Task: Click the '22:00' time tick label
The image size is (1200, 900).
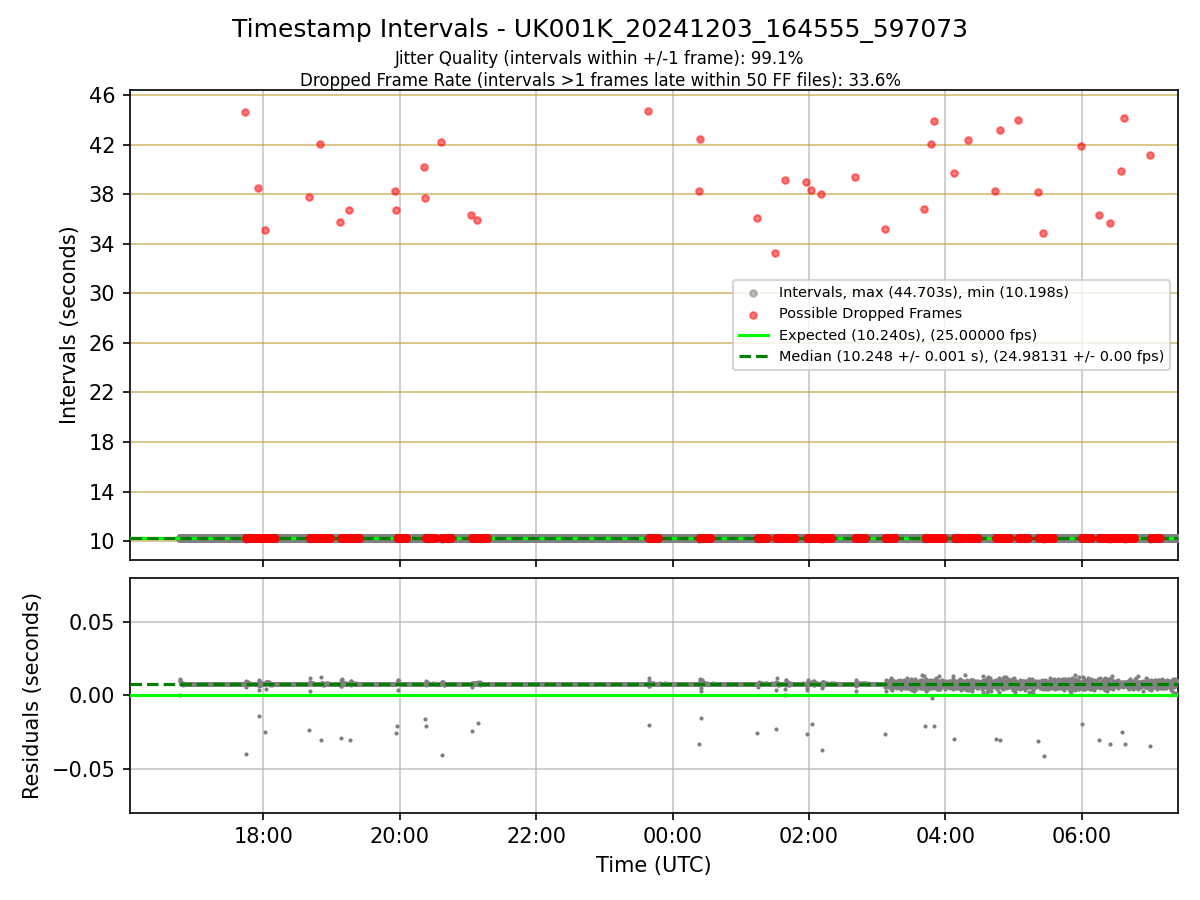Action: pyautogui.click(x=536, y=835)
